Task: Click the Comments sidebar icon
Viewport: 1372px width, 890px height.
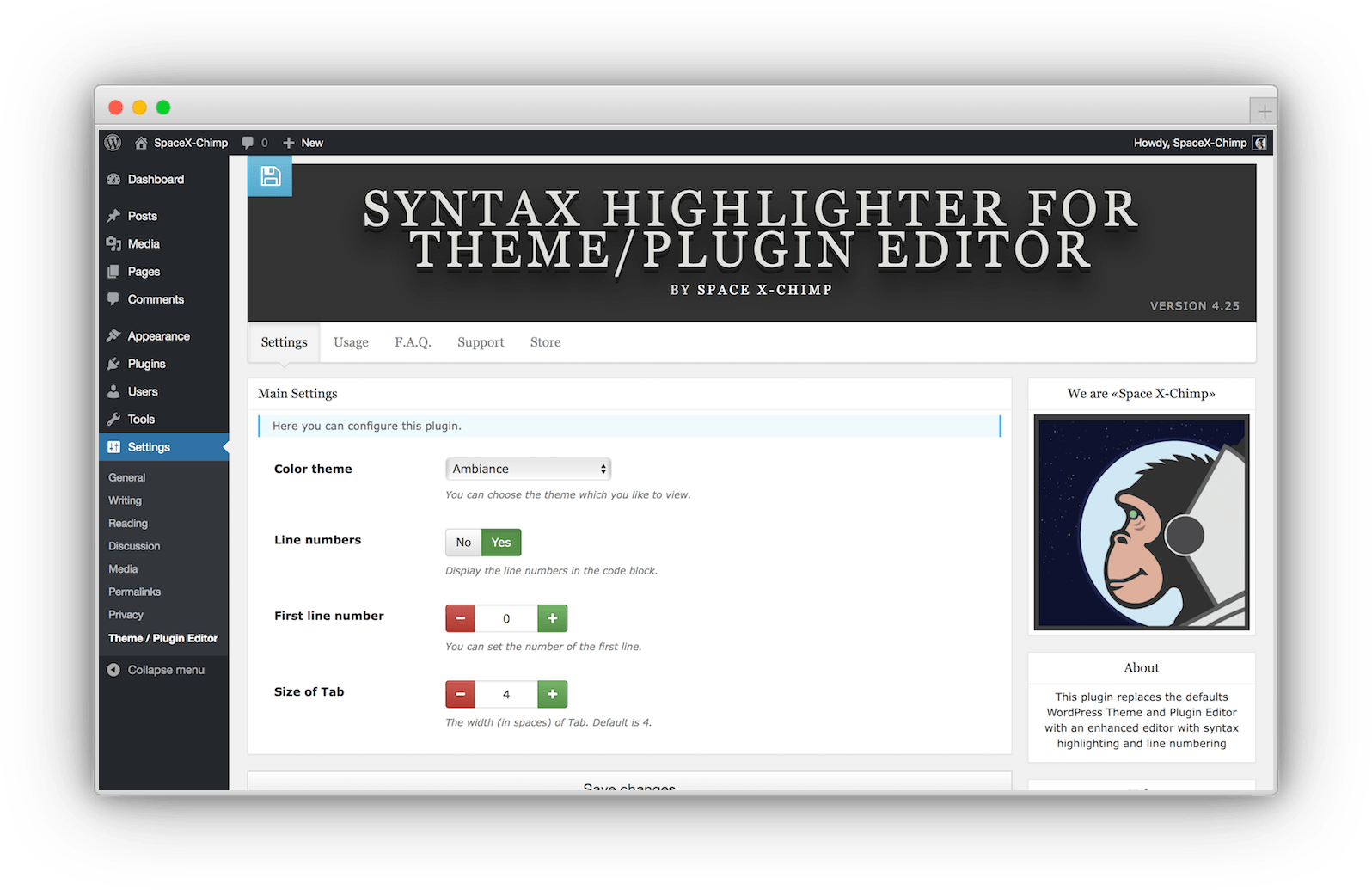Action: (113, 299)
